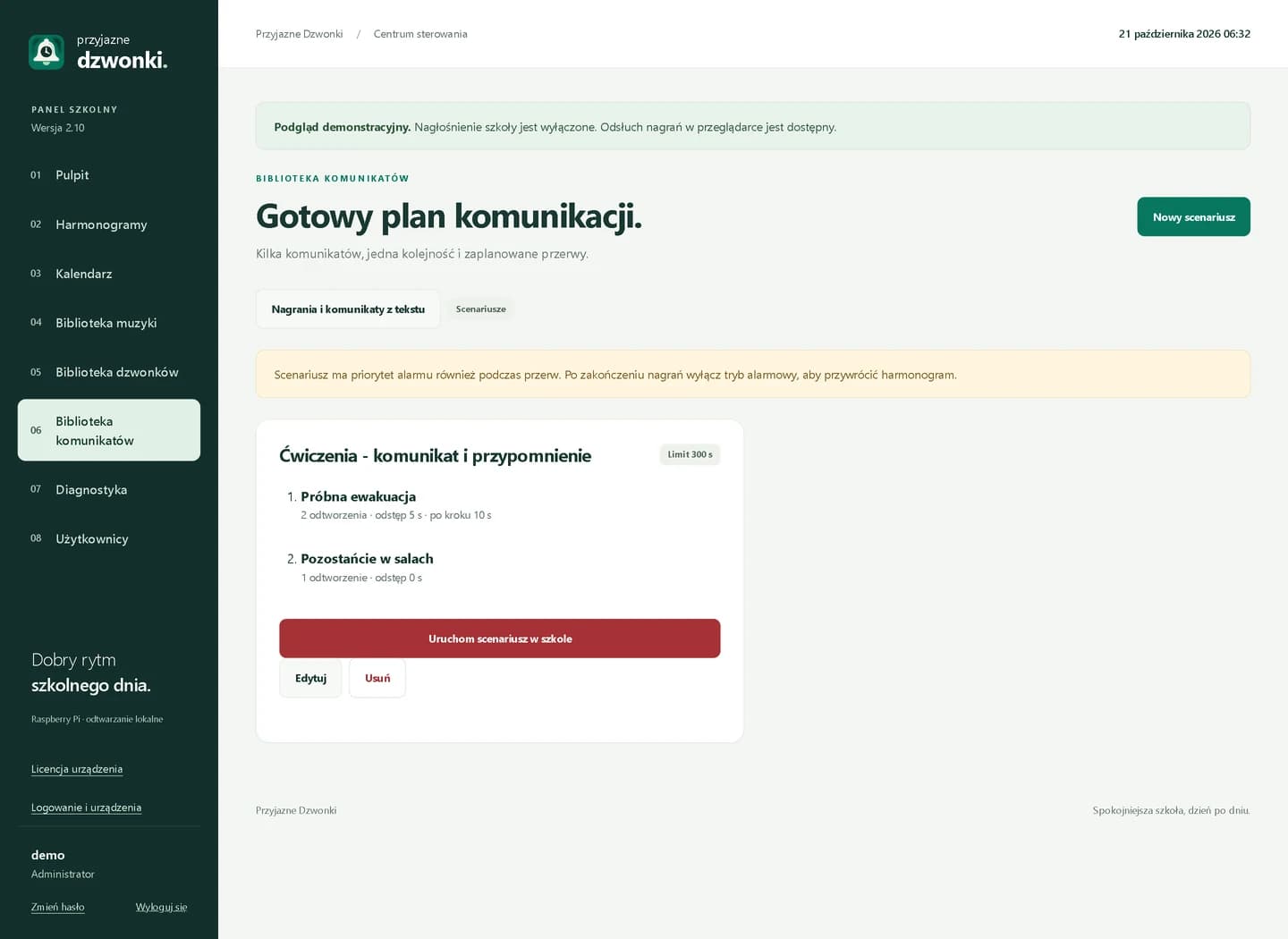Click the Nowy scenariusz button
This screenshot has height=939, width=1288.
pyautogui.click(x=1193, y=216)
